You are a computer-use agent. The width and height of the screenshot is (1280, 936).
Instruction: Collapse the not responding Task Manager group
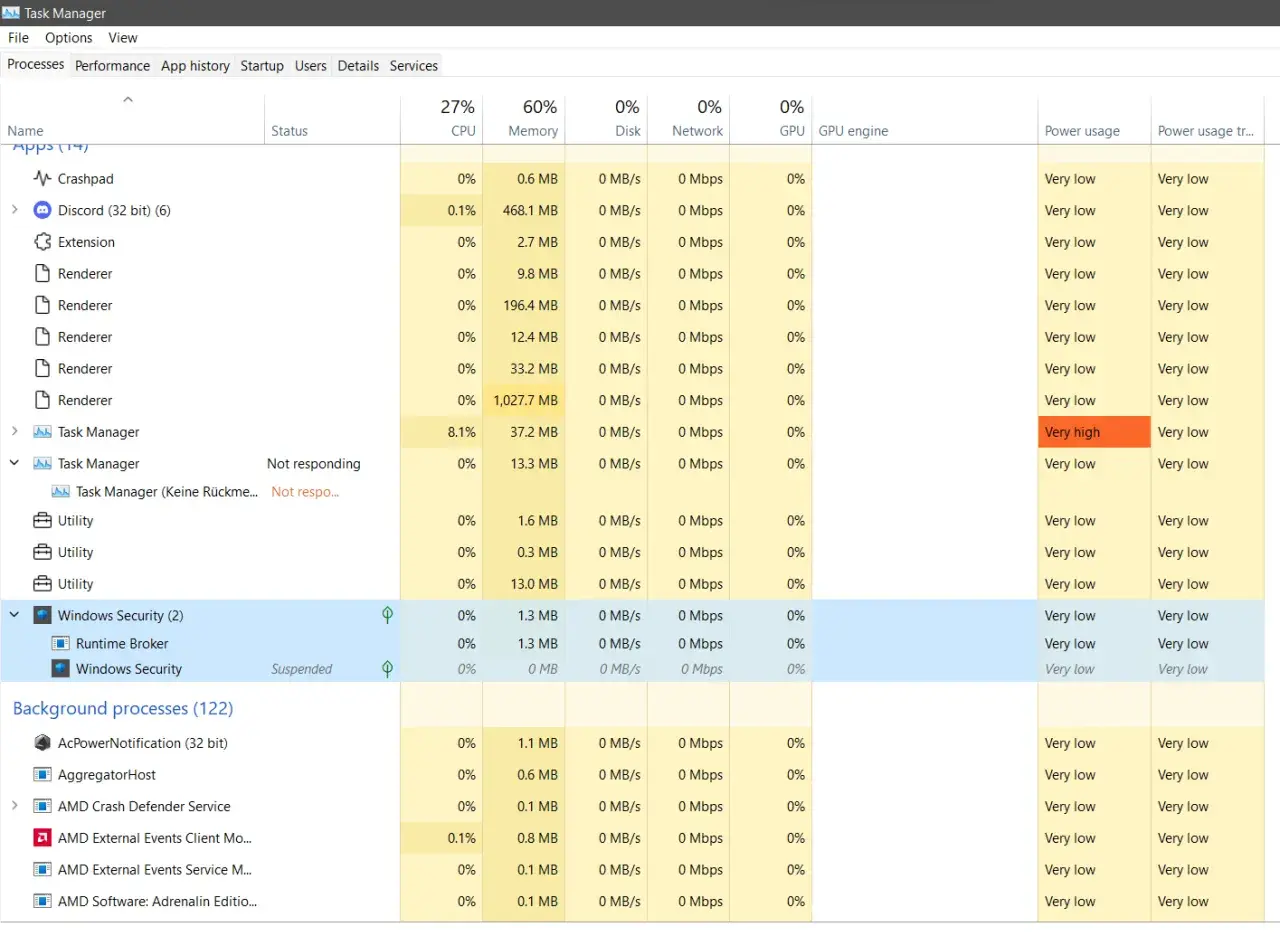point(14,464)
